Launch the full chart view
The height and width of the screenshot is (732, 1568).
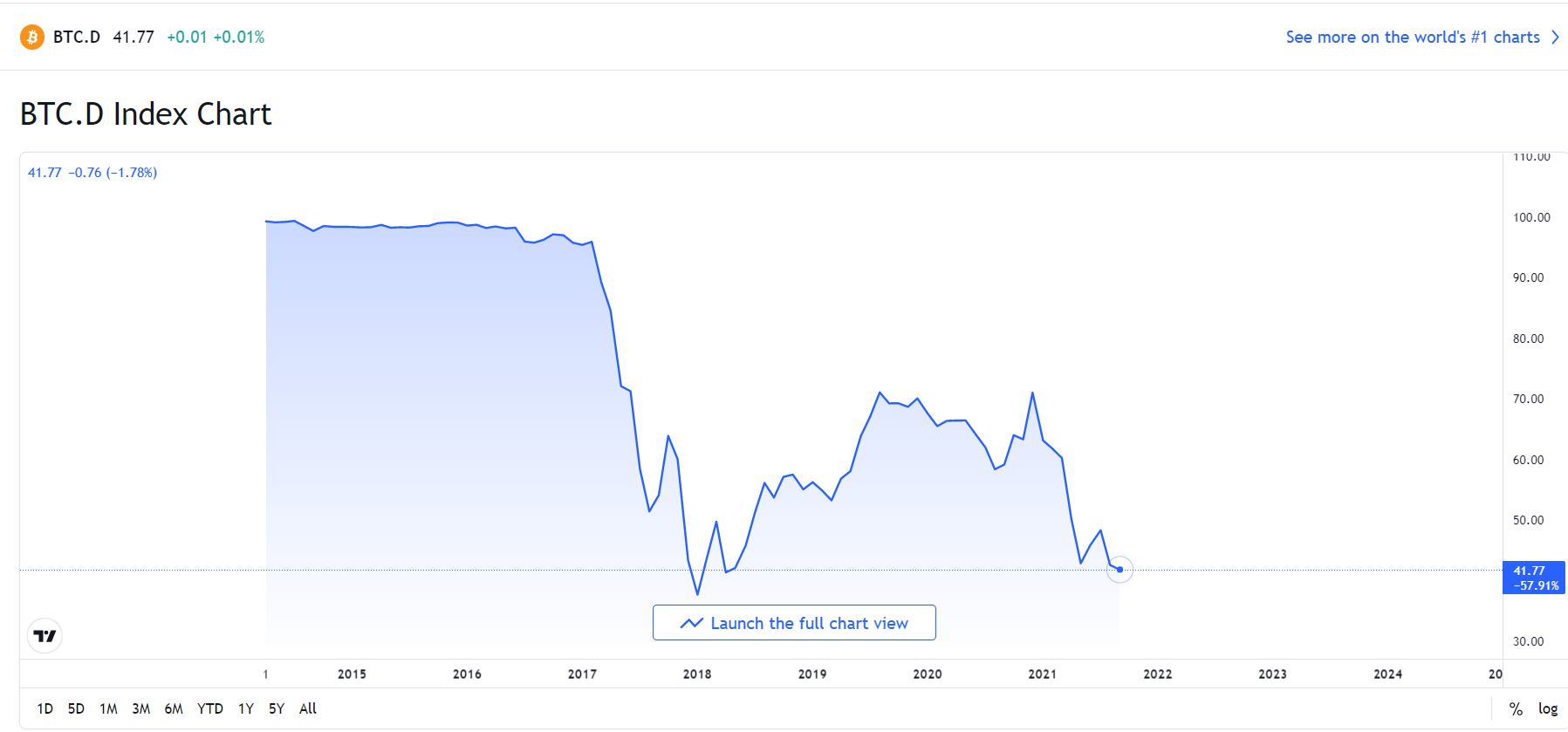coord(794,623)
